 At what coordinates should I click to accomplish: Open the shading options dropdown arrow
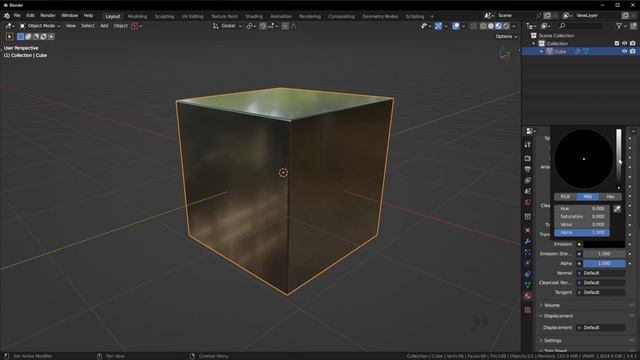pos(514,26)
